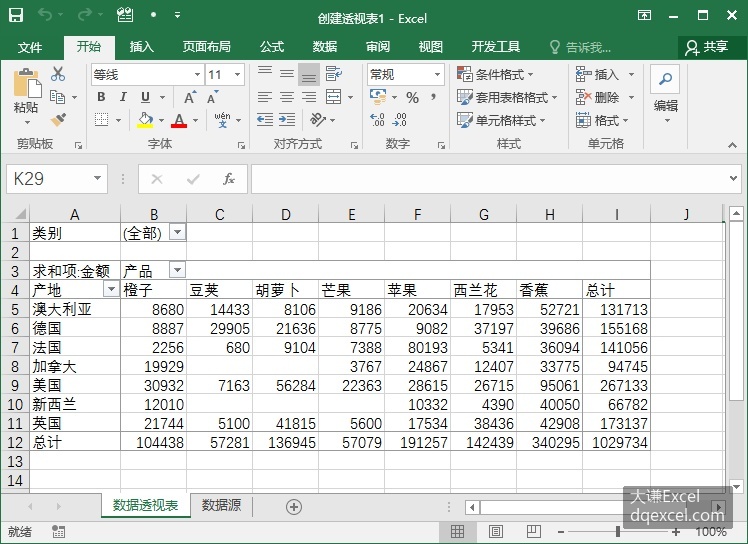
Task: Click the Undo arrow icon
Action: pos(45,15)
